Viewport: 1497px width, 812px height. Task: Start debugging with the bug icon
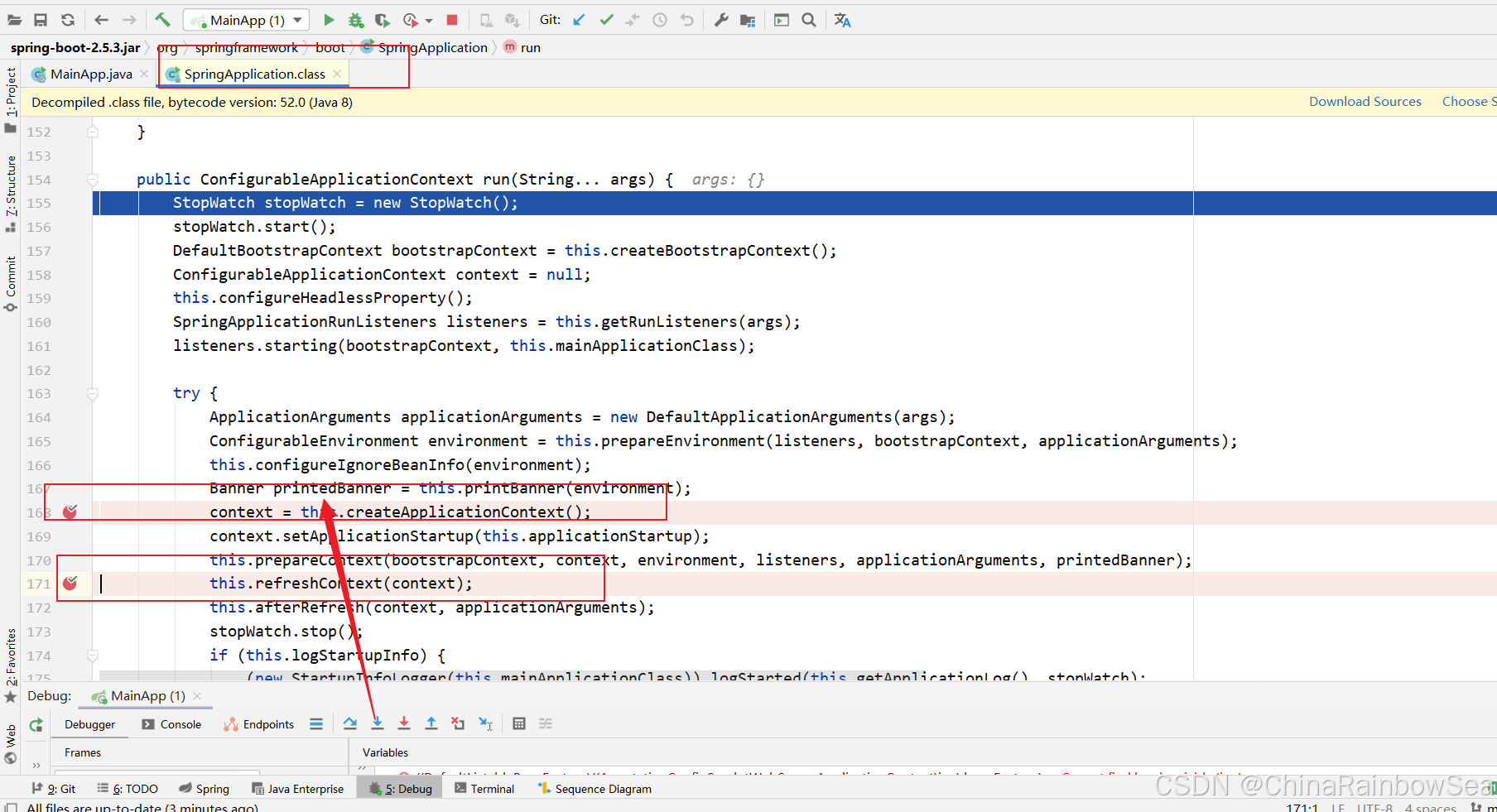(355, 20)
